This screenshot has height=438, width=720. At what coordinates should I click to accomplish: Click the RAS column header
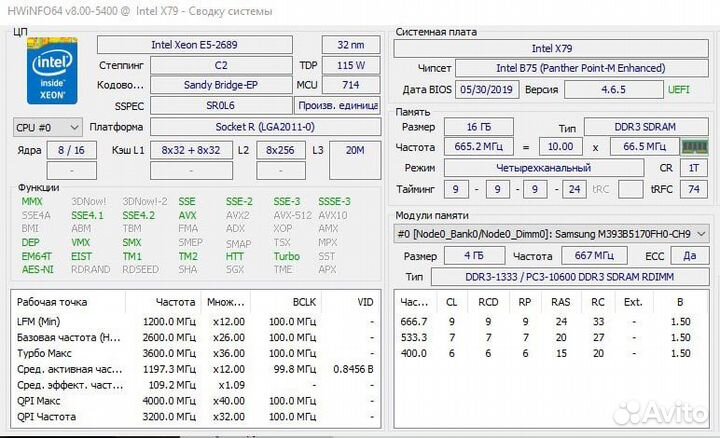[x=561, y=302]
